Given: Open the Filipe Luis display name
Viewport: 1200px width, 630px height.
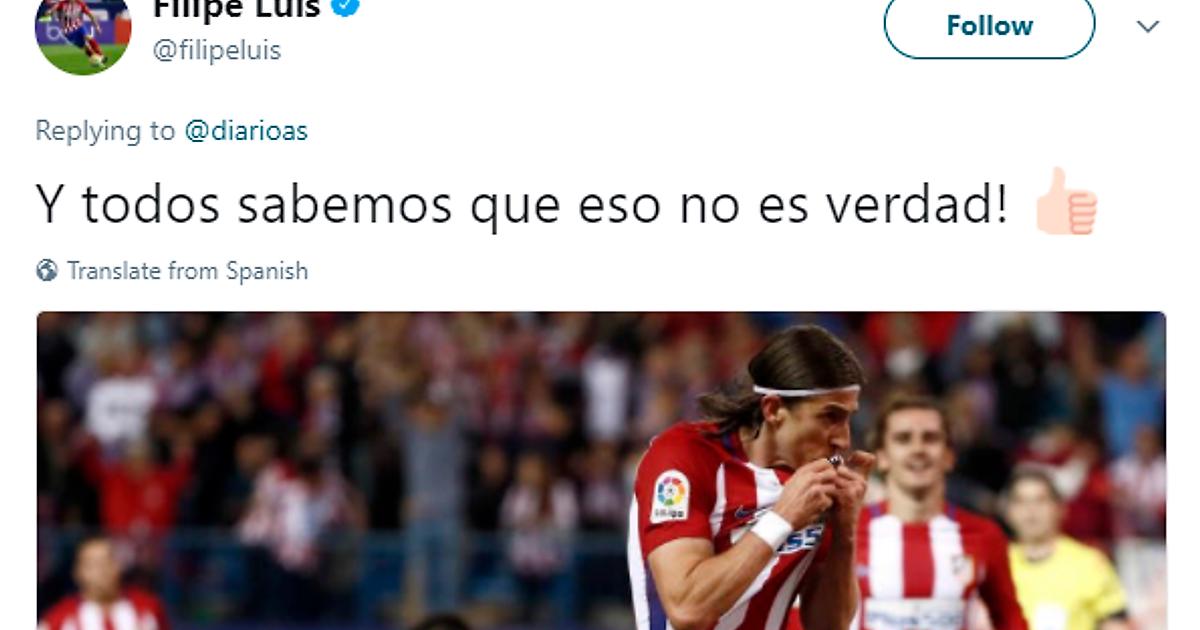Looking at the screenshot, I should click(x=237, y=9).
